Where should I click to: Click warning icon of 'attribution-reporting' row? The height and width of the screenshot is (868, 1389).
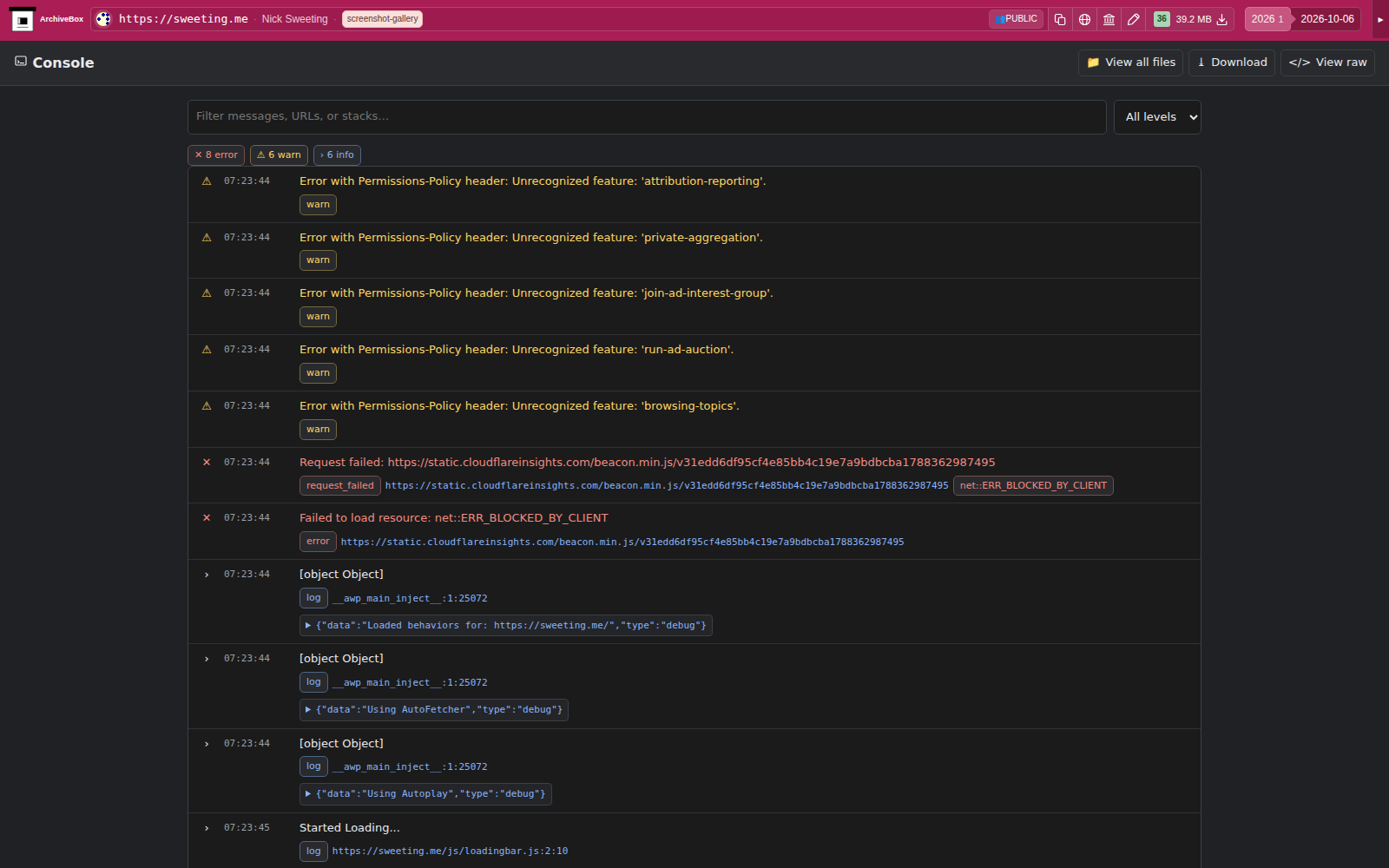pyautogui.click(x=207, y=181)
